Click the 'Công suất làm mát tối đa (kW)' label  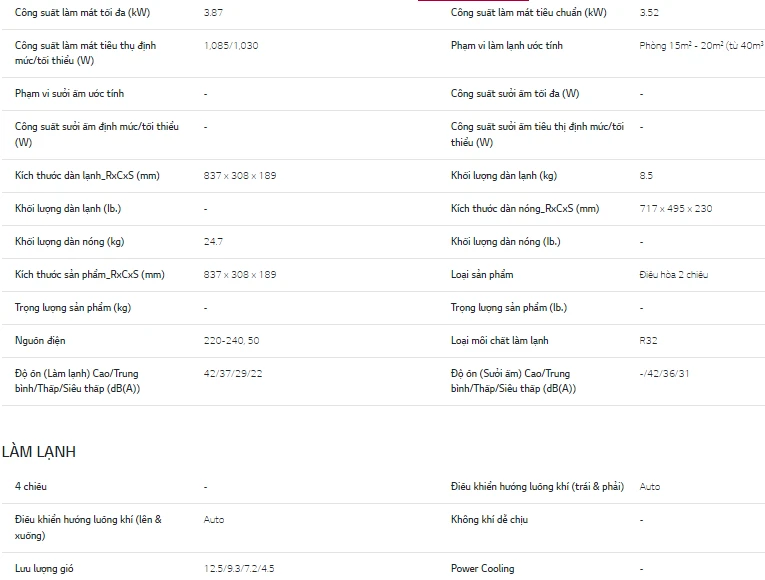point(83,13)
